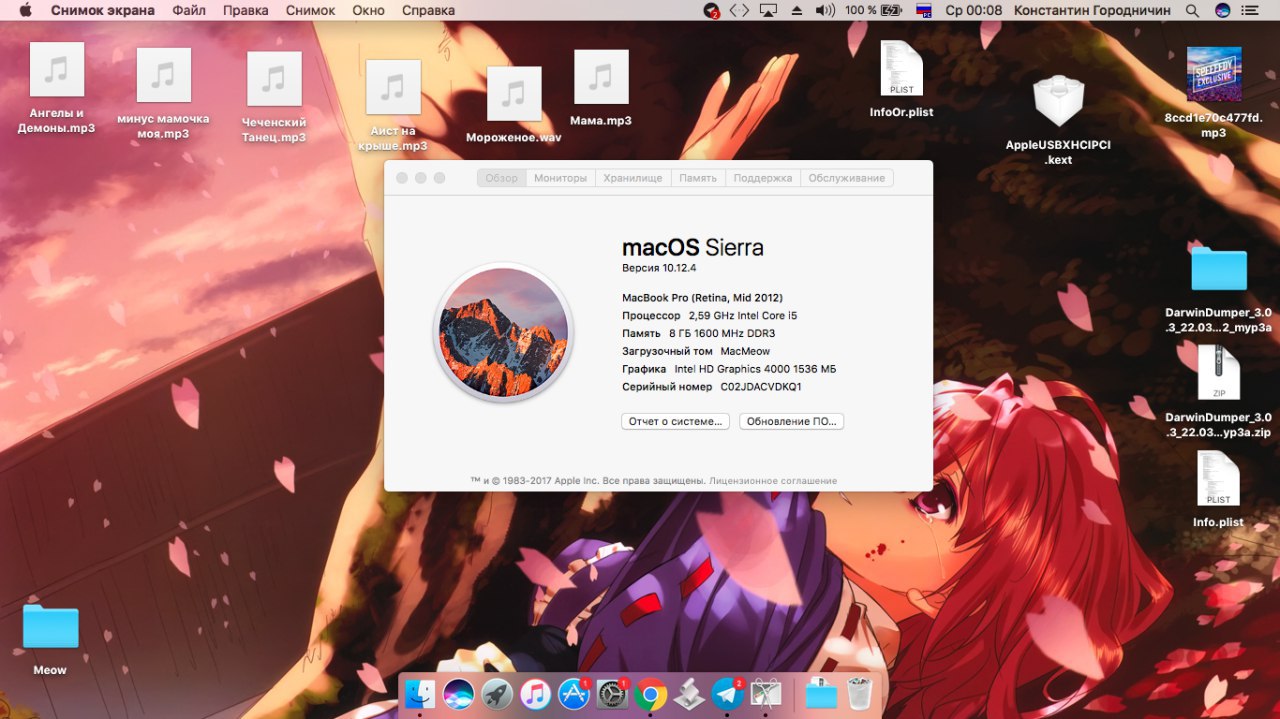Viewport: 1280px width, 719px height.
Task: Select Мороженое.wav audio file
Action: (514, 105)
